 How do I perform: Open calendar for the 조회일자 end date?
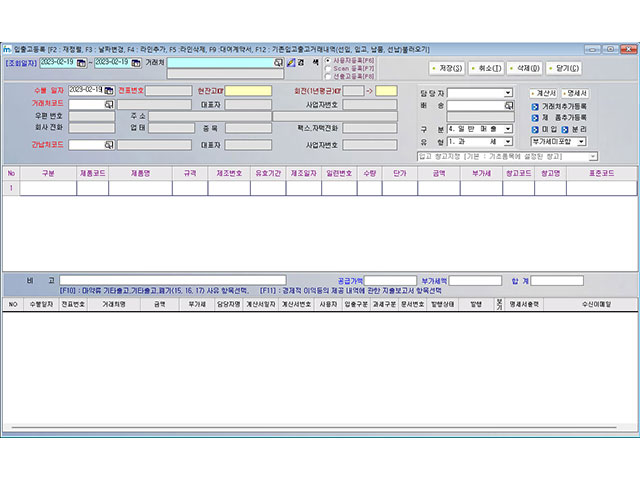[136, 63]
